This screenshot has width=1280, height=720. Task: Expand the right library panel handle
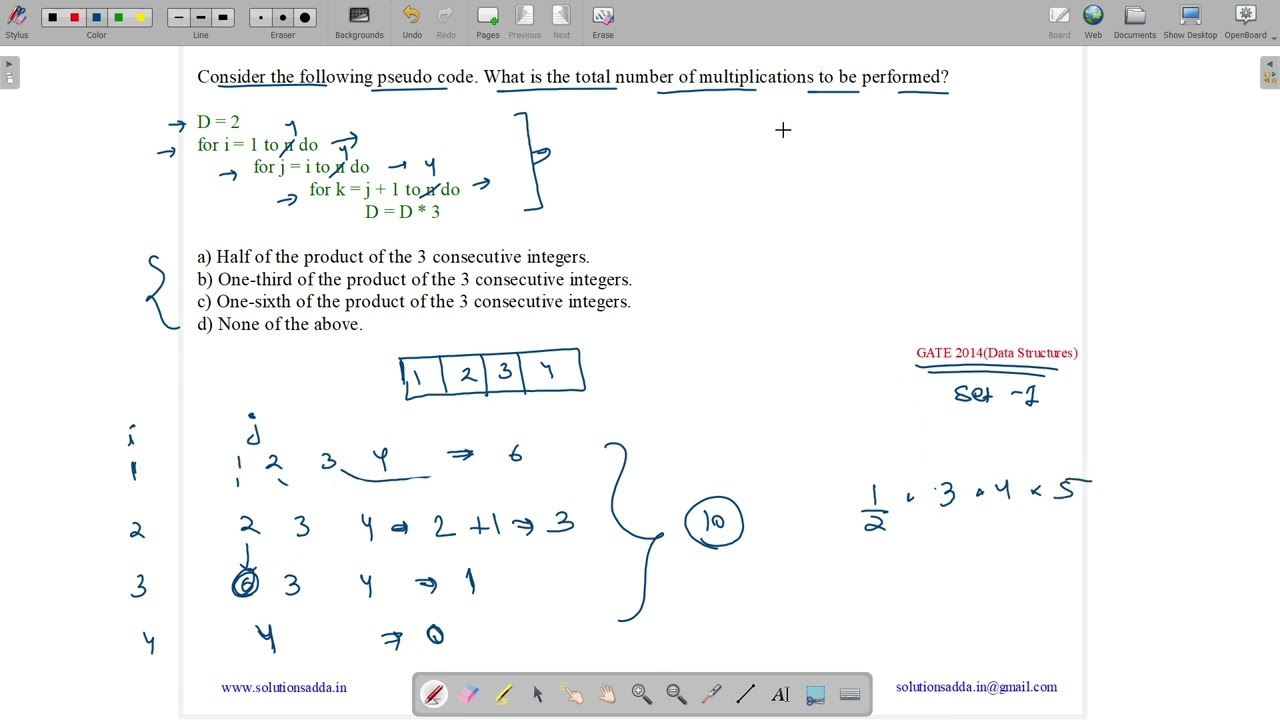[1270, 73]
